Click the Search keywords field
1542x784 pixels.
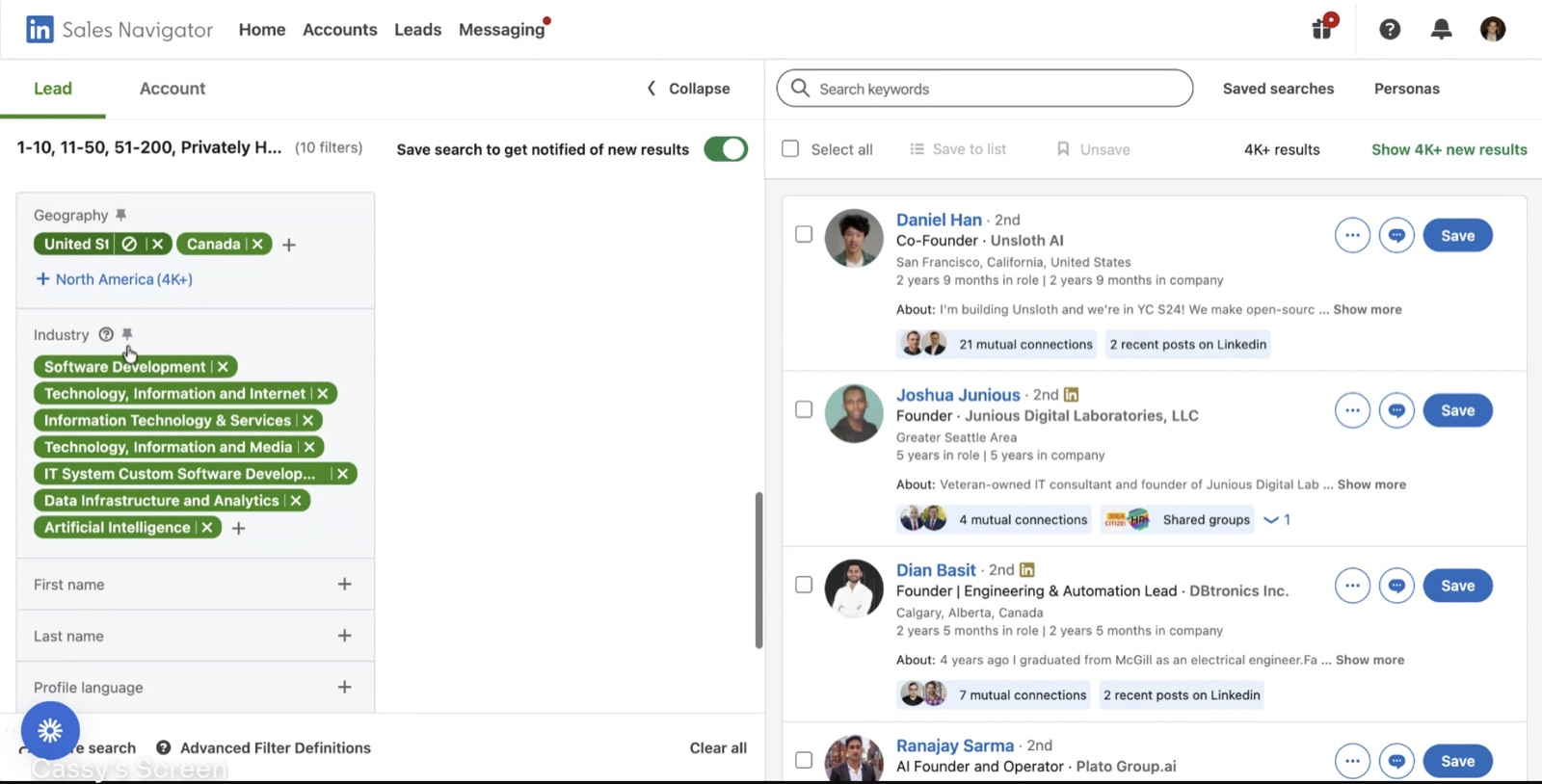(985, 89)
